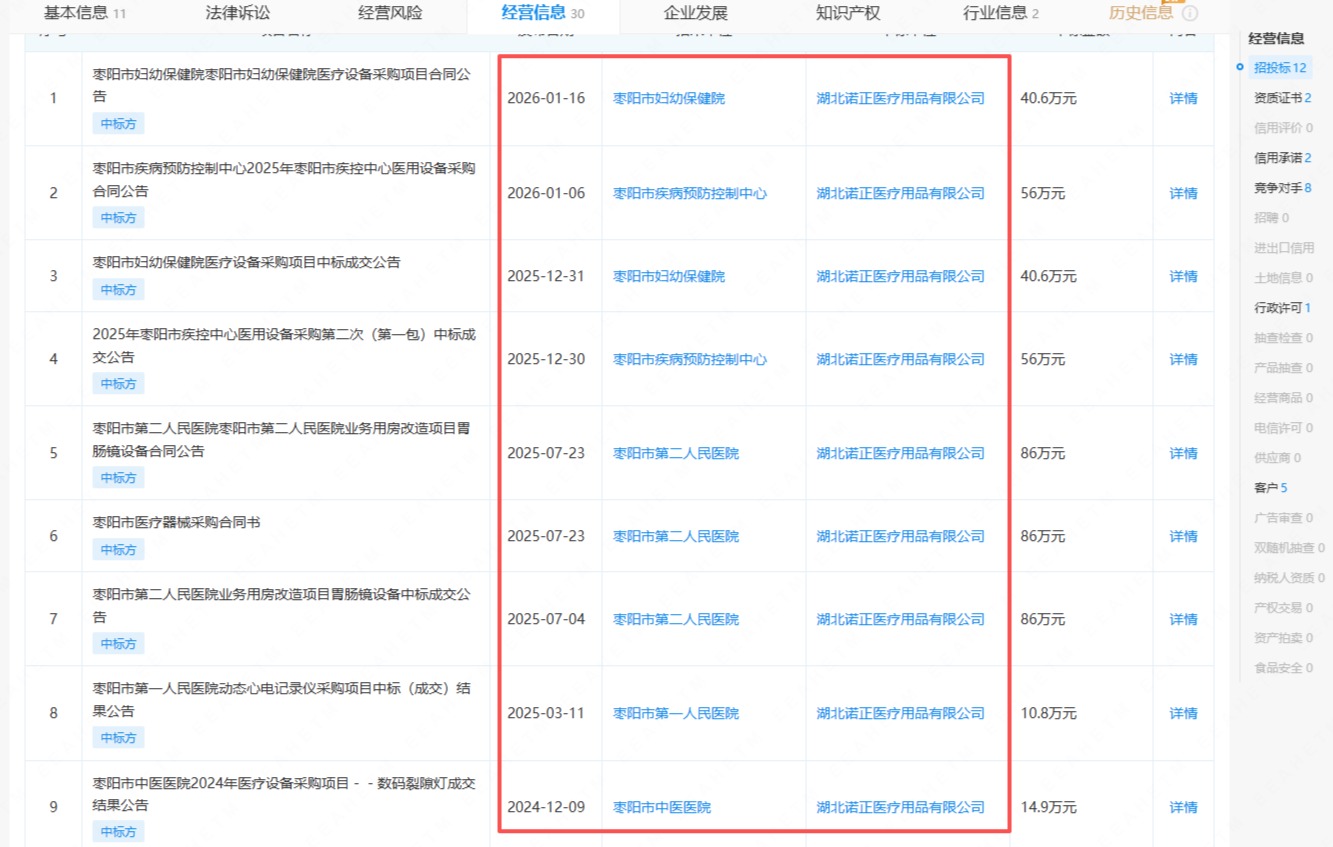Viewport: 1333px width, 847px height.
Task: View 详情 of the 10.8万元 bid
Action: point(1183,714)
